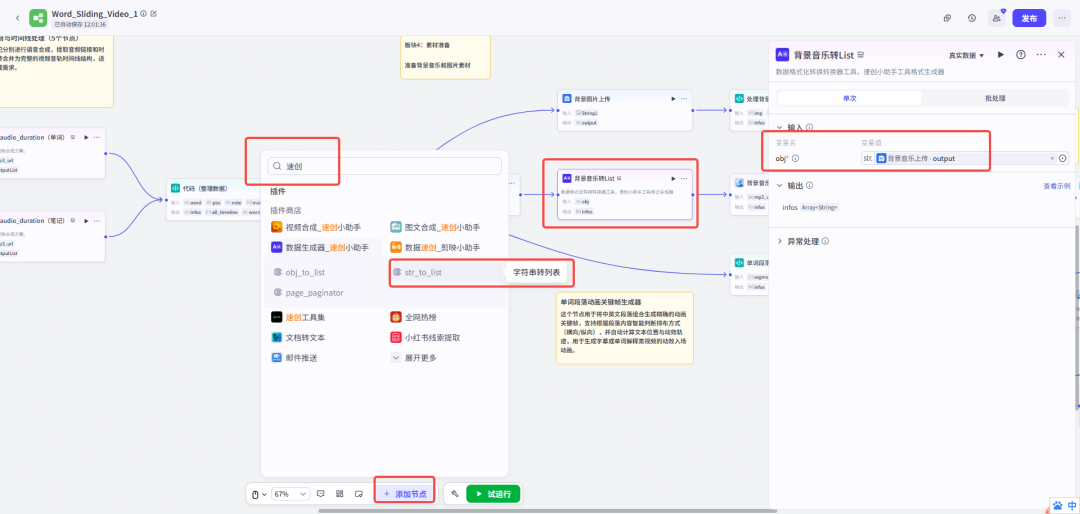Open side panel more options ellipsis

[1041, 54]
